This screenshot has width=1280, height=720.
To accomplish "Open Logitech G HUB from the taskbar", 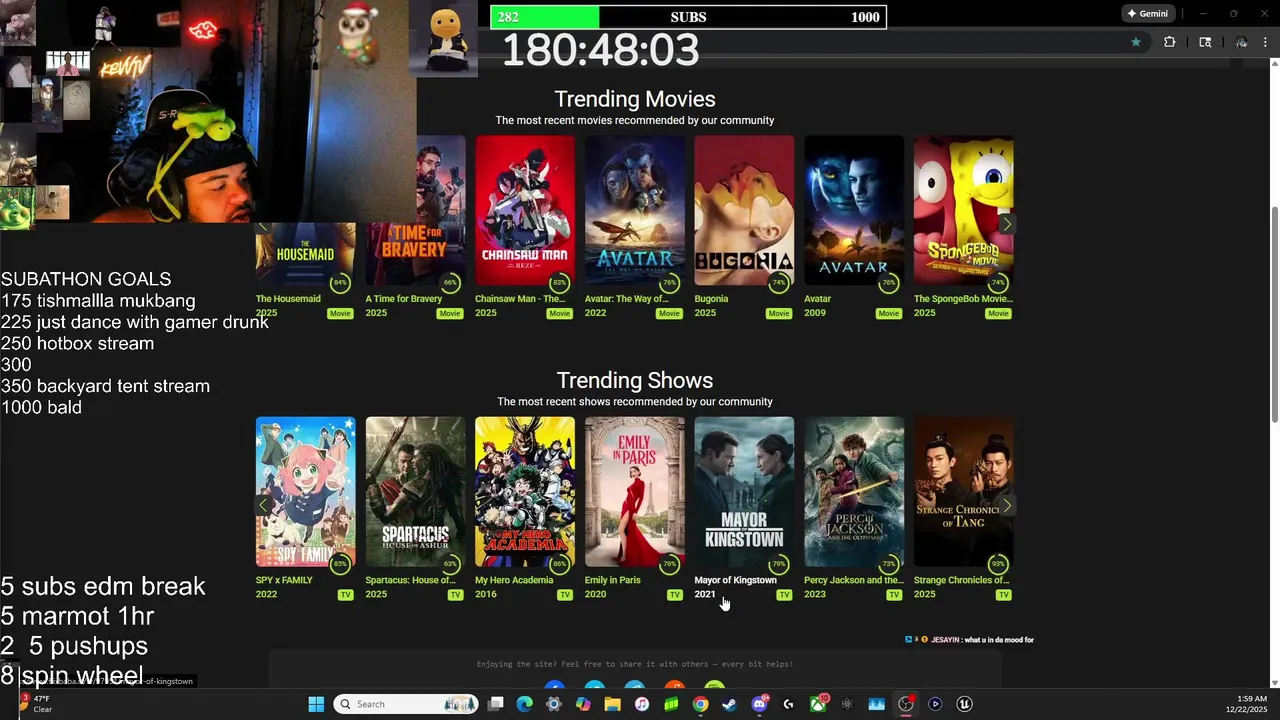I will 788,704.
